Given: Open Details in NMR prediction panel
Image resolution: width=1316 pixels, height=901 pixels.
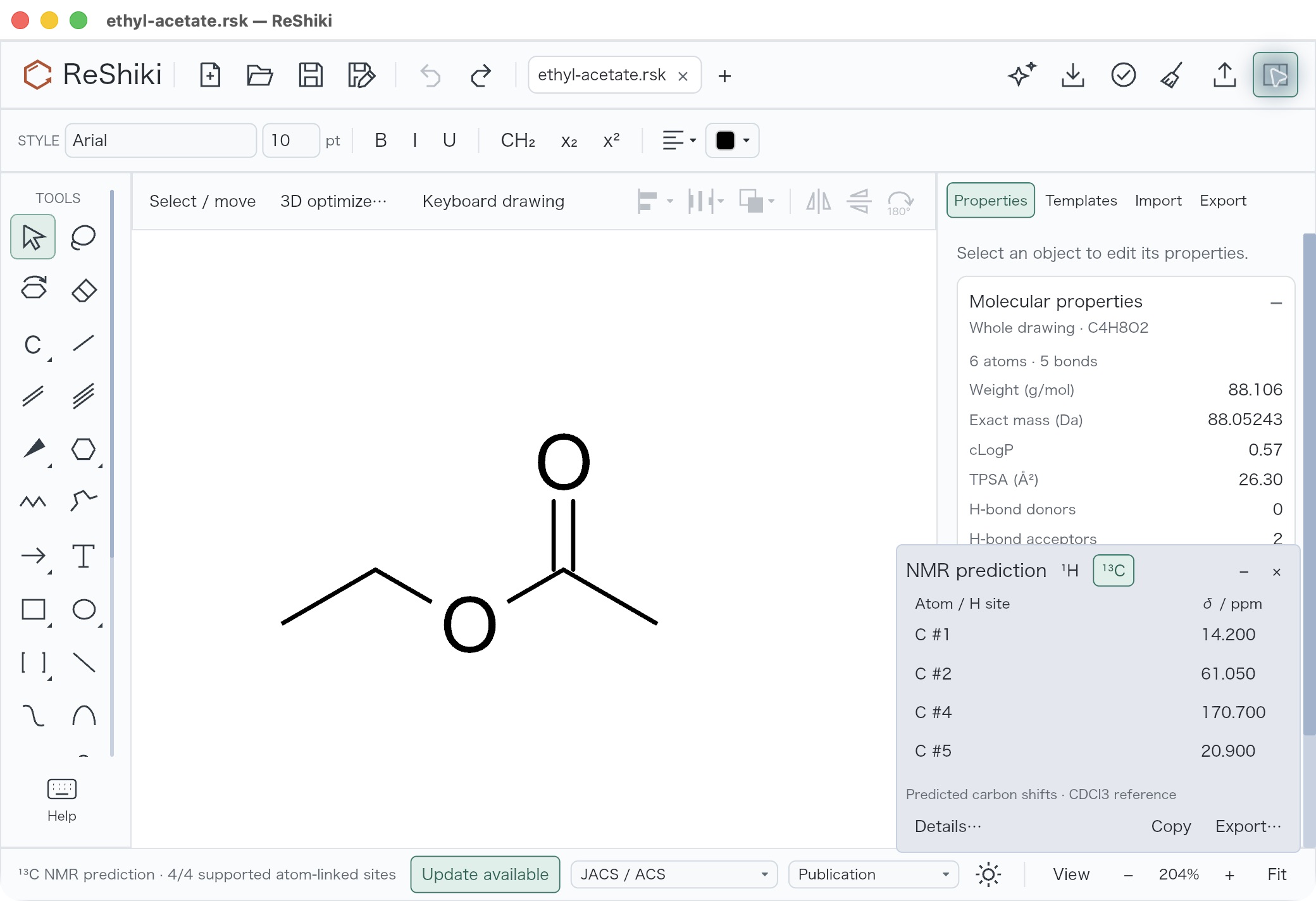Looking at the screenshot, I should (x=948, y=826).
